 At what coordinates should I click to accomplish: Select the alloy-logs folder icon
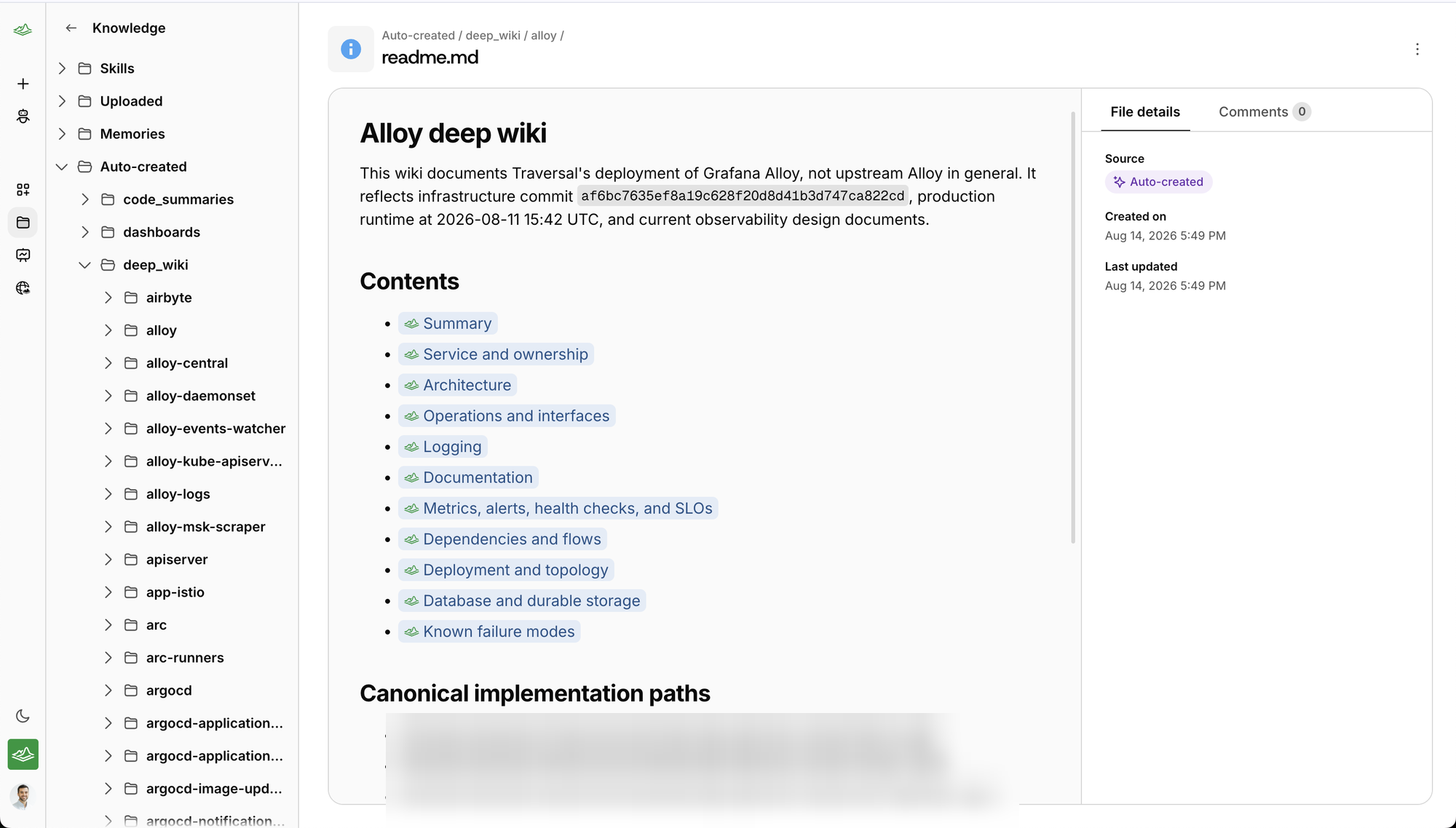[x=131, y=494]
